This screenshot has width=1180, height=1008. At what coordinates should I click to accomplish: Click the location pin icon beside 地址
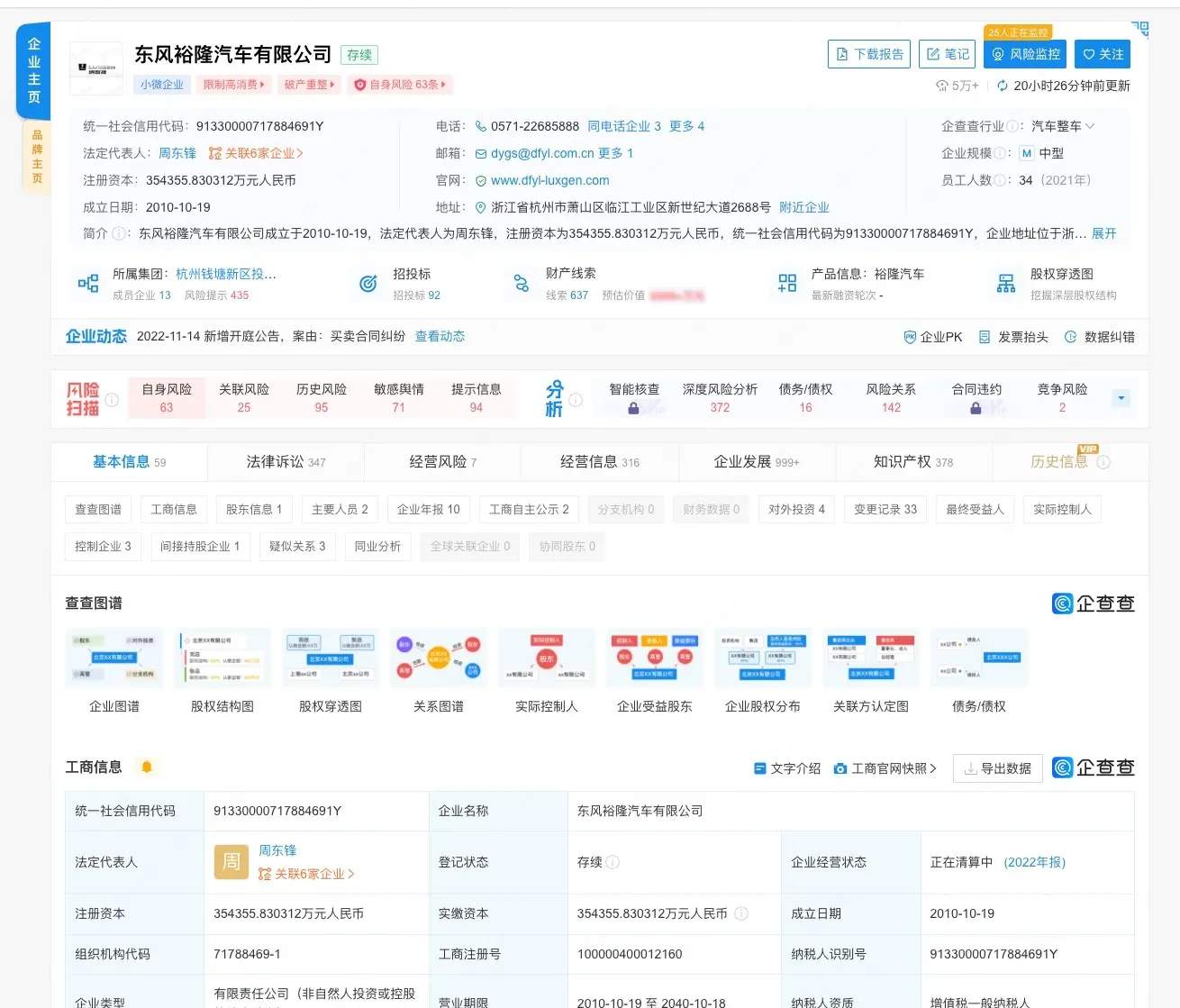point(481,207)
